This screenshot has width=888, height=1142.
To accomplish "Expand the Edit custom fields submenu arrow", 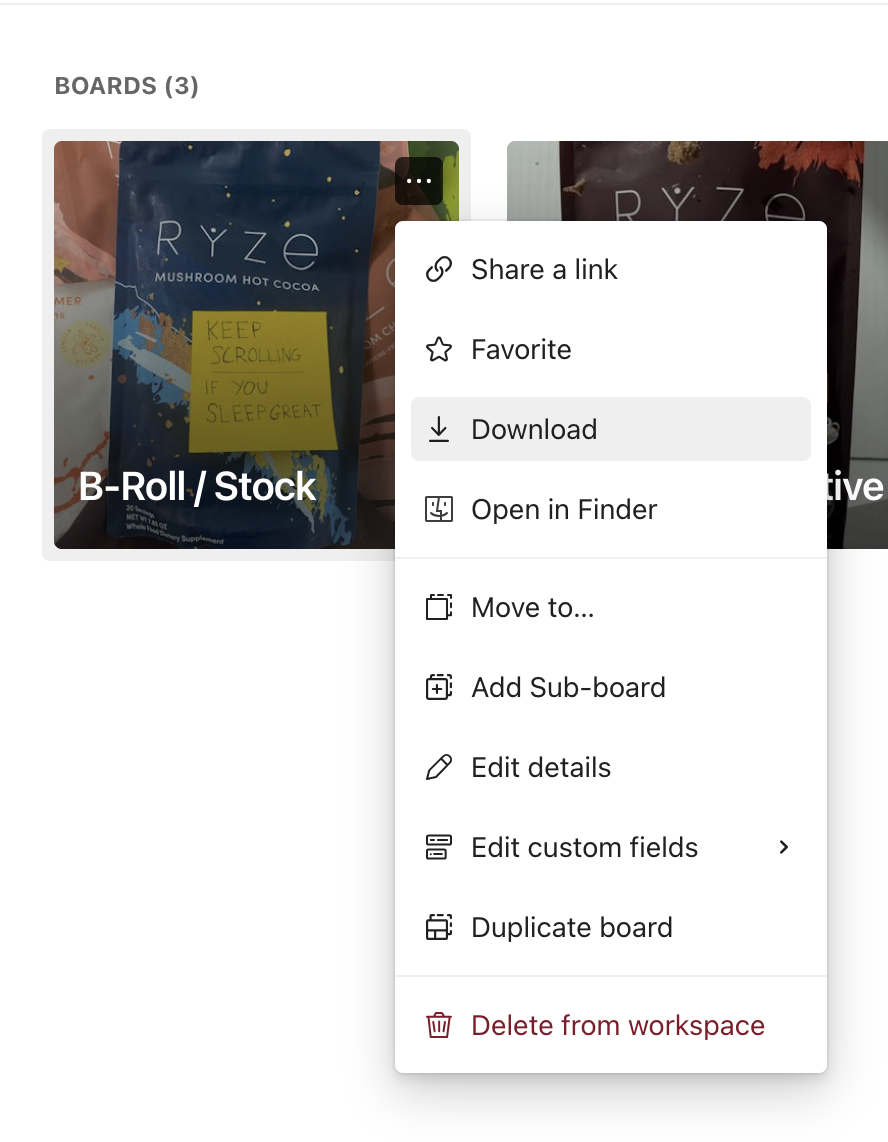I will pos(784,848).
